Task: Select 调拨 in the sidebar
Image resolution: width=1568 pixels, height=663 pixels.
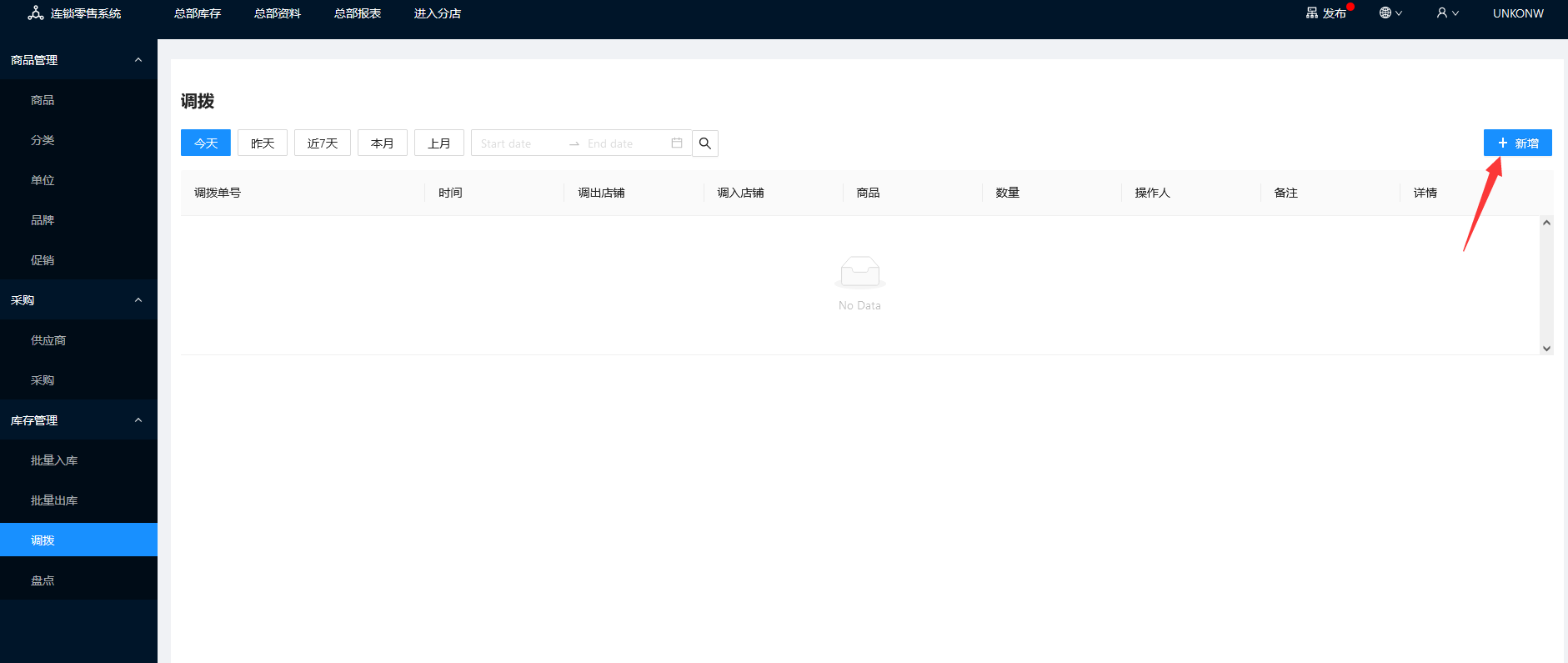Action: coord(78,540)
